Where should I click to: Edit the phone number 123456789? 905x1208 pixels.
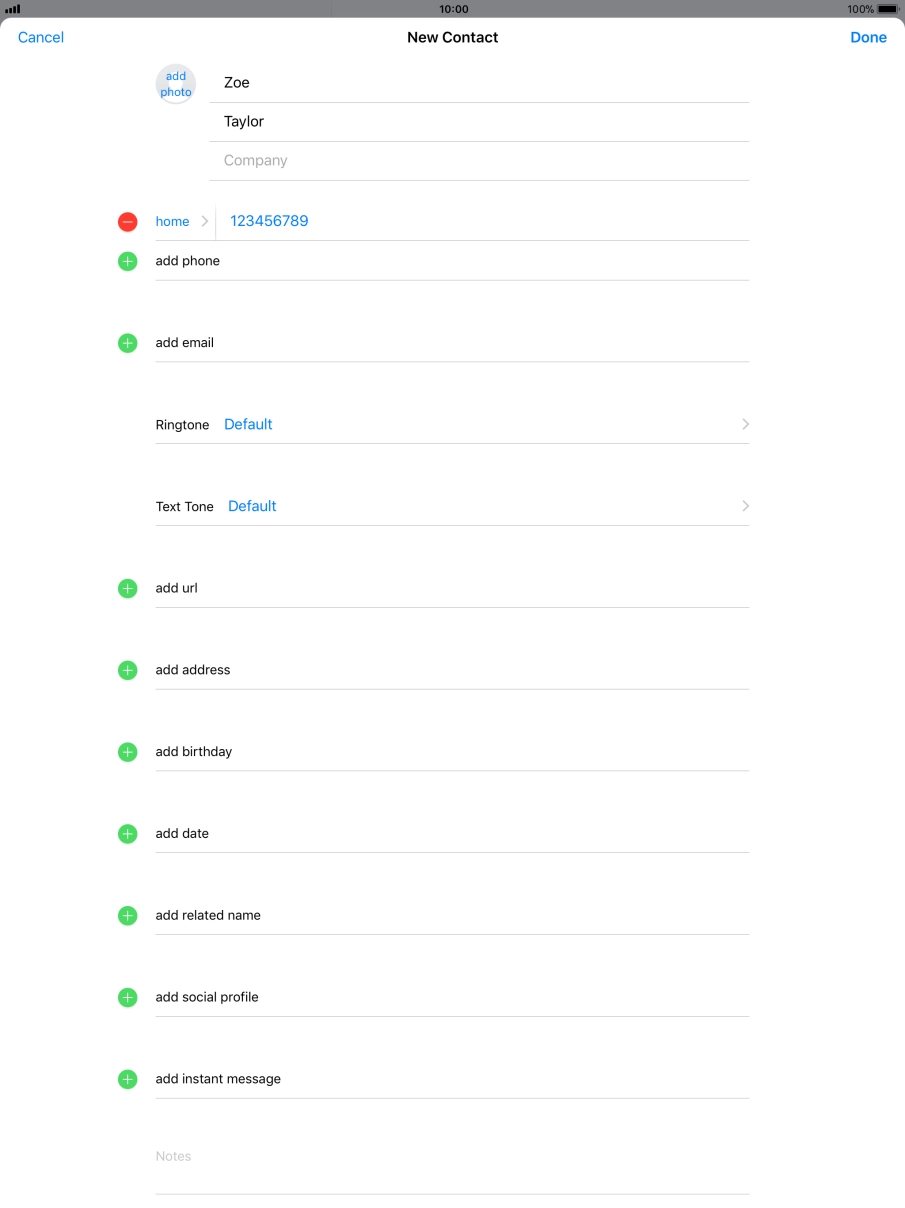pos(480,222)
